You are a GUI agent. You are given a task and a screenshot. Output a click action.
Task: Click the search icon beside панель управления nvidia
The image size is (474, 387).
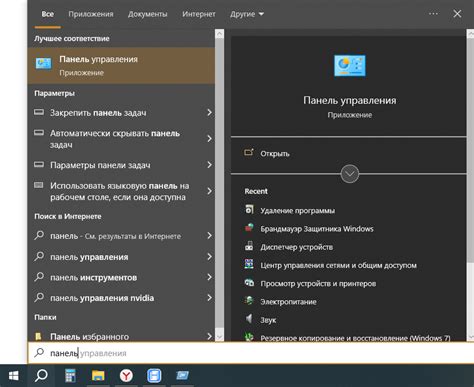[x=39, y=297]
